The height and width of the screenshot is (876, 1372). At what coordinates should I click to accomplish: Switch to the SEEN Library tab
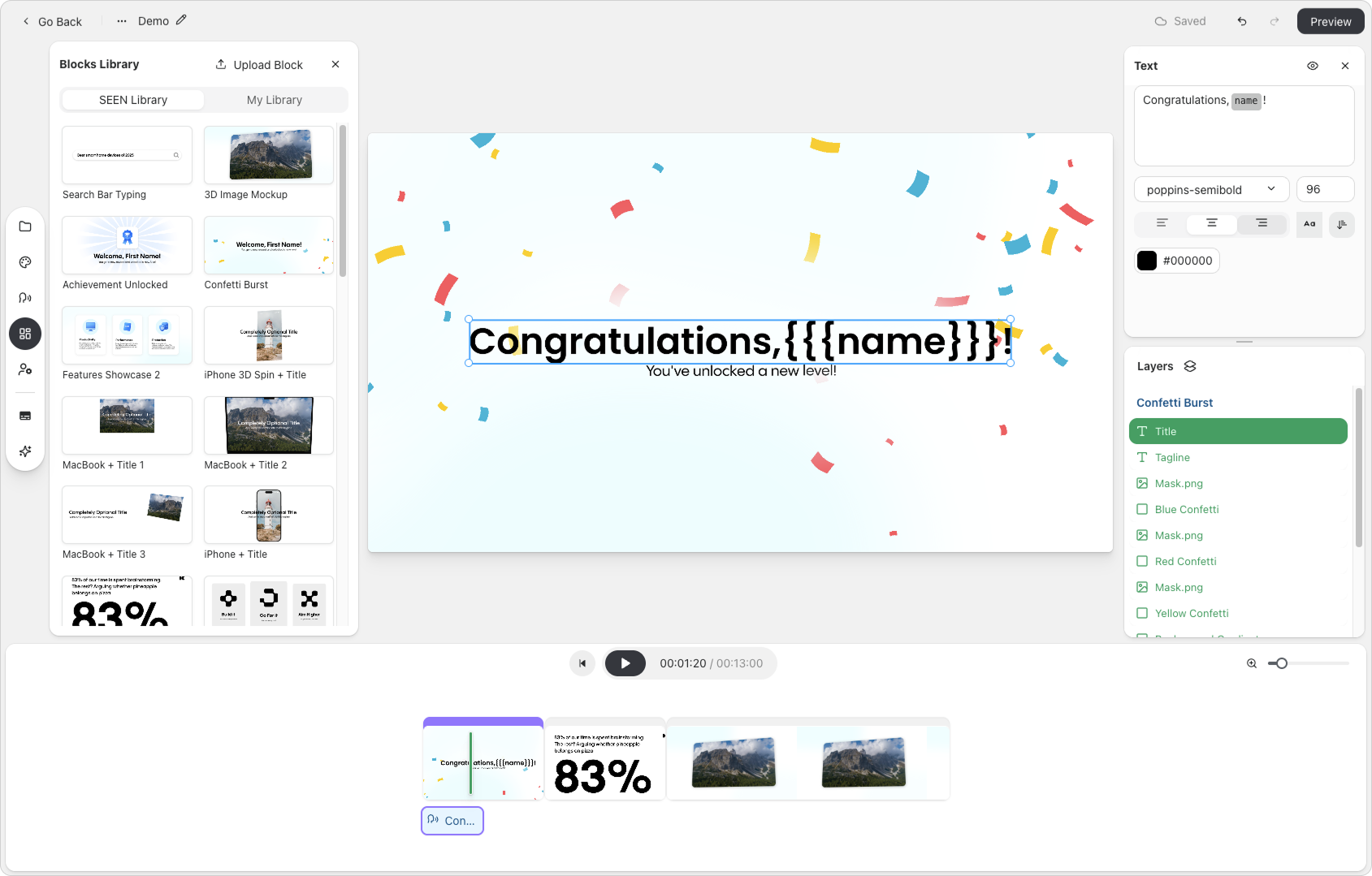[x=133, y=100]
